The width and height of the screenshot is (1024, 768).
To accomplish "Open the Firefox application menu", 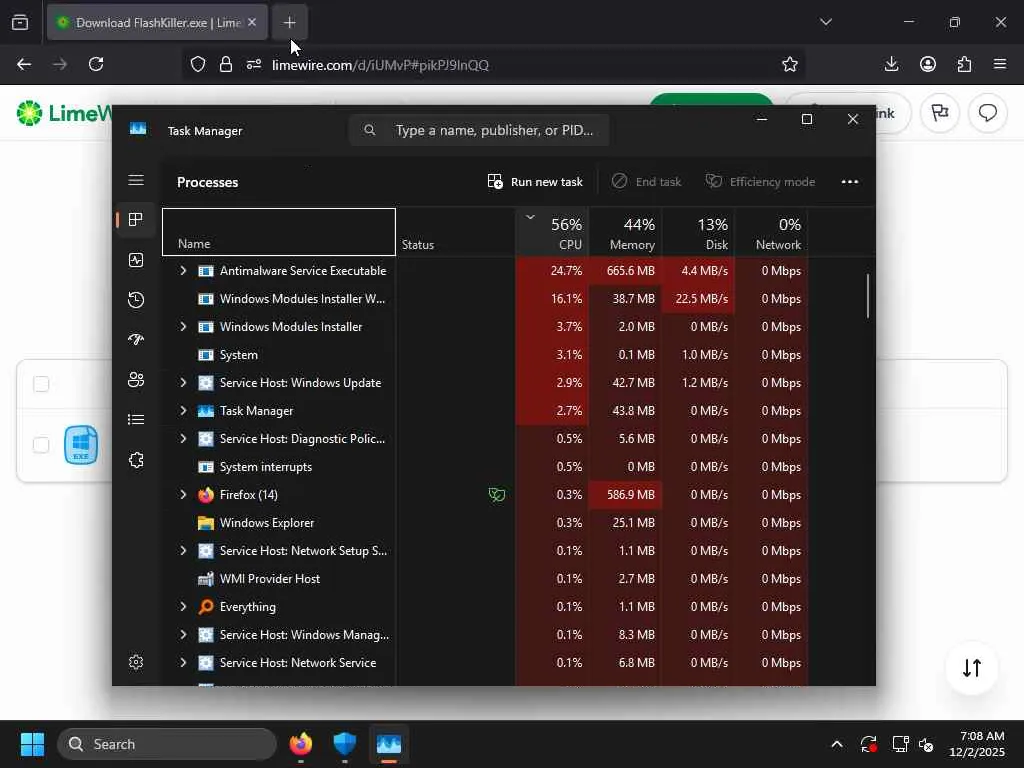I will point(1000,64).
